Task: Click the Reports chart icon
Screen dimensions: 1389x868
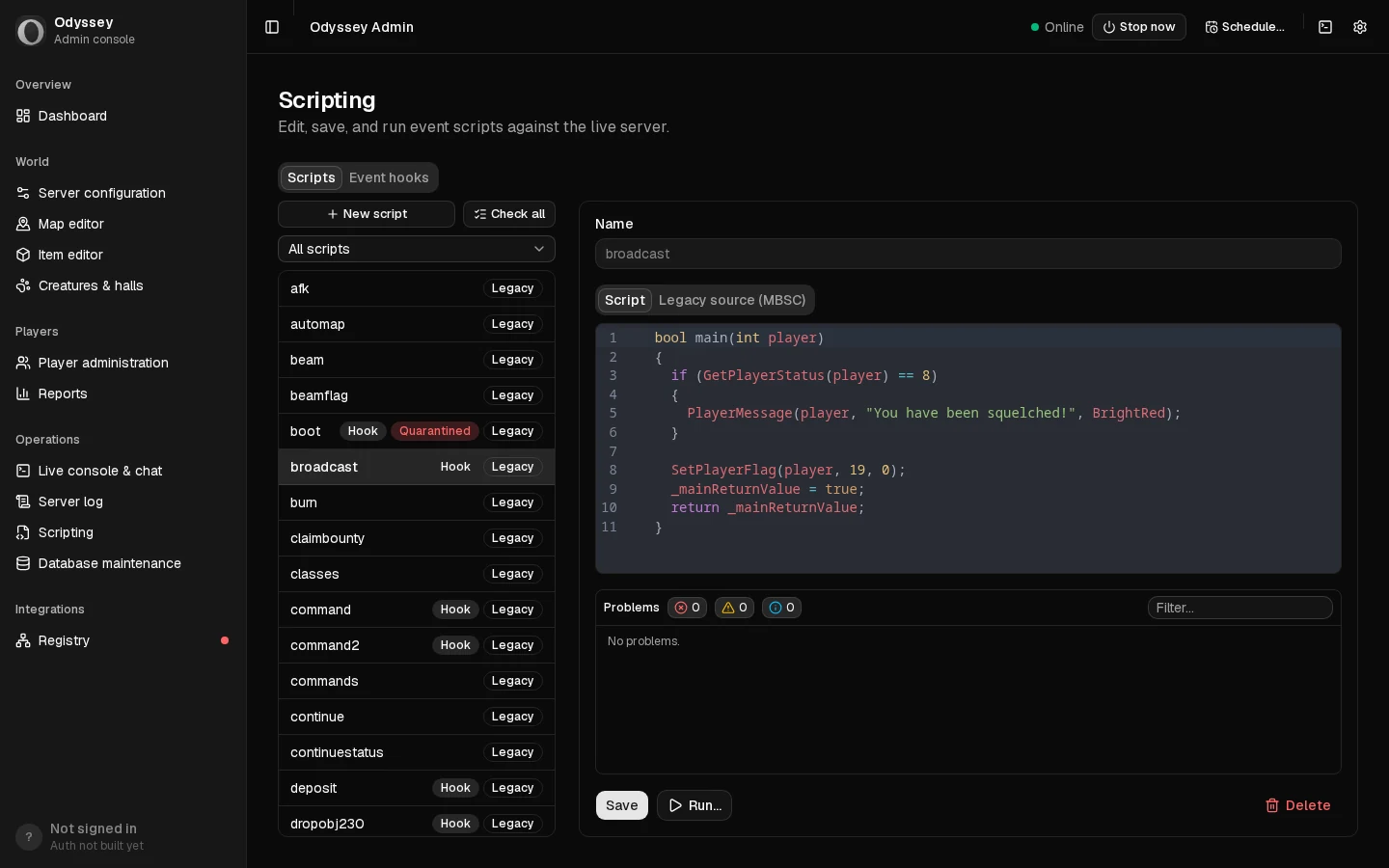Action: (x=23, y=393)
